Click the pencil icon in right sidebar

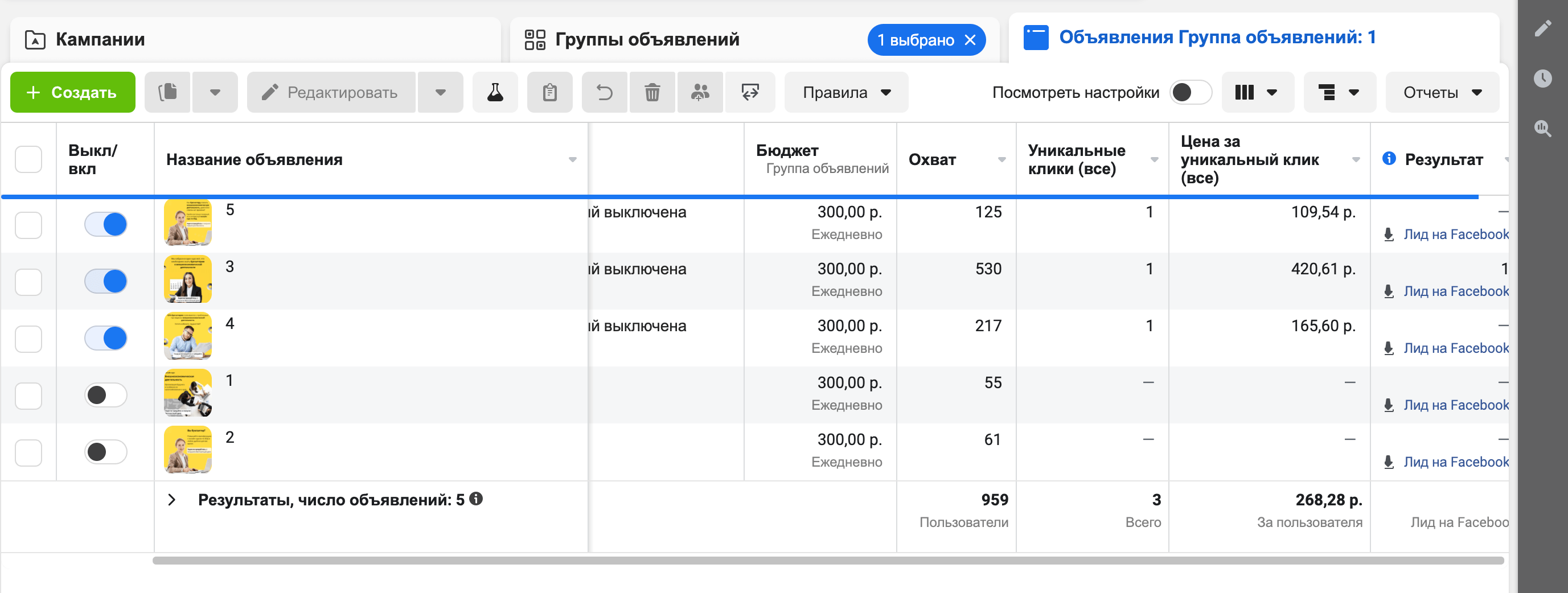pos(1542,28)
